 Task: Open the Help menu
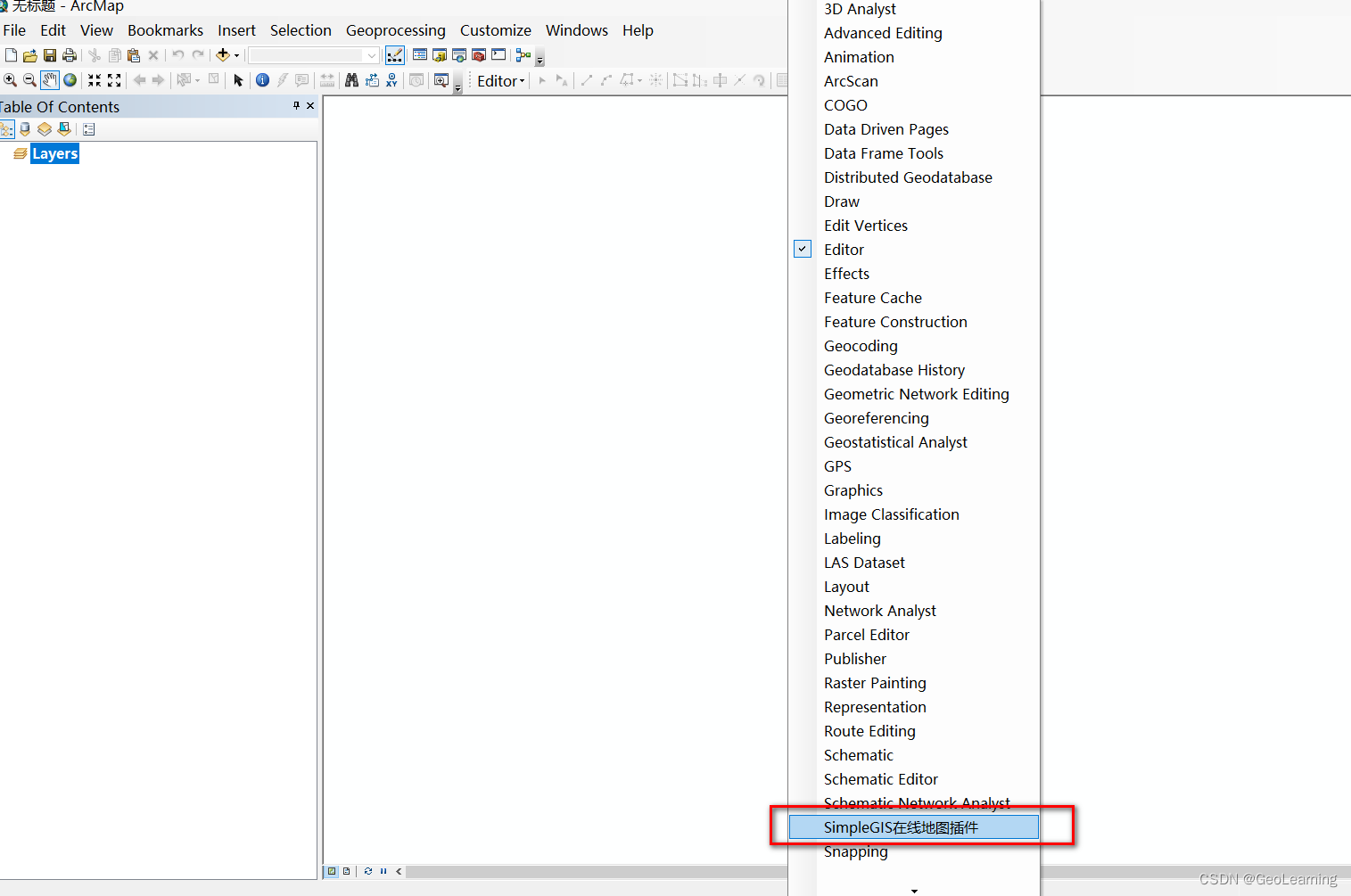click(x=638, y=30)
